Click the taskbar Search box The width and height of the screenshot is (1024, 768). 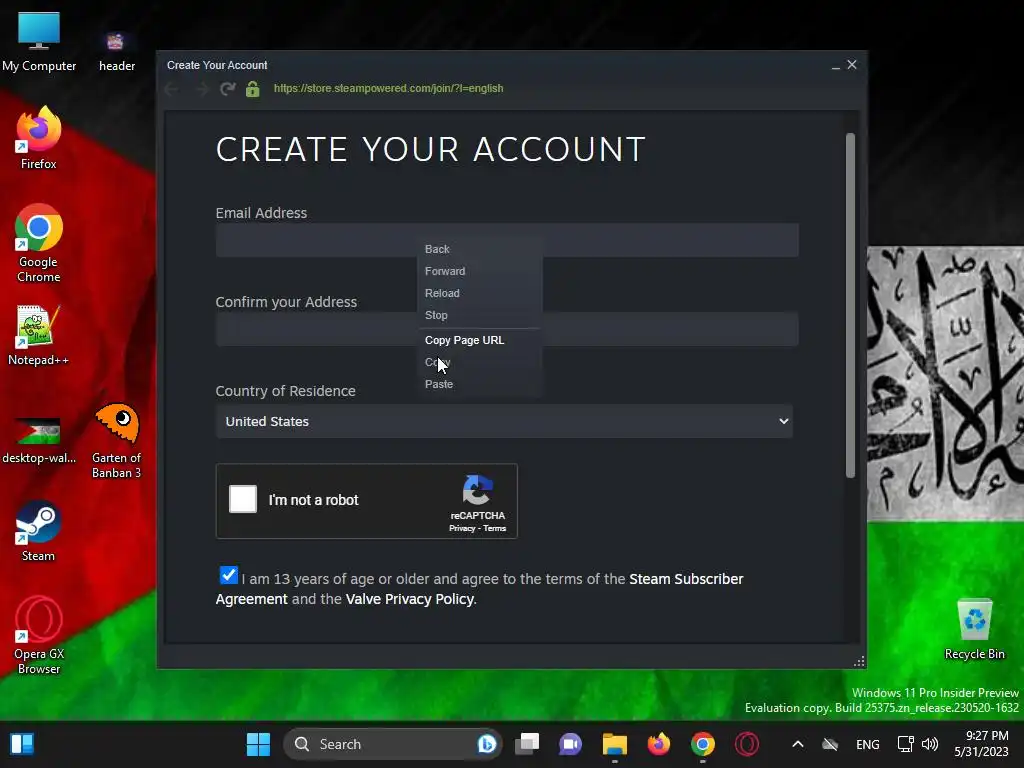pos(392,744)
